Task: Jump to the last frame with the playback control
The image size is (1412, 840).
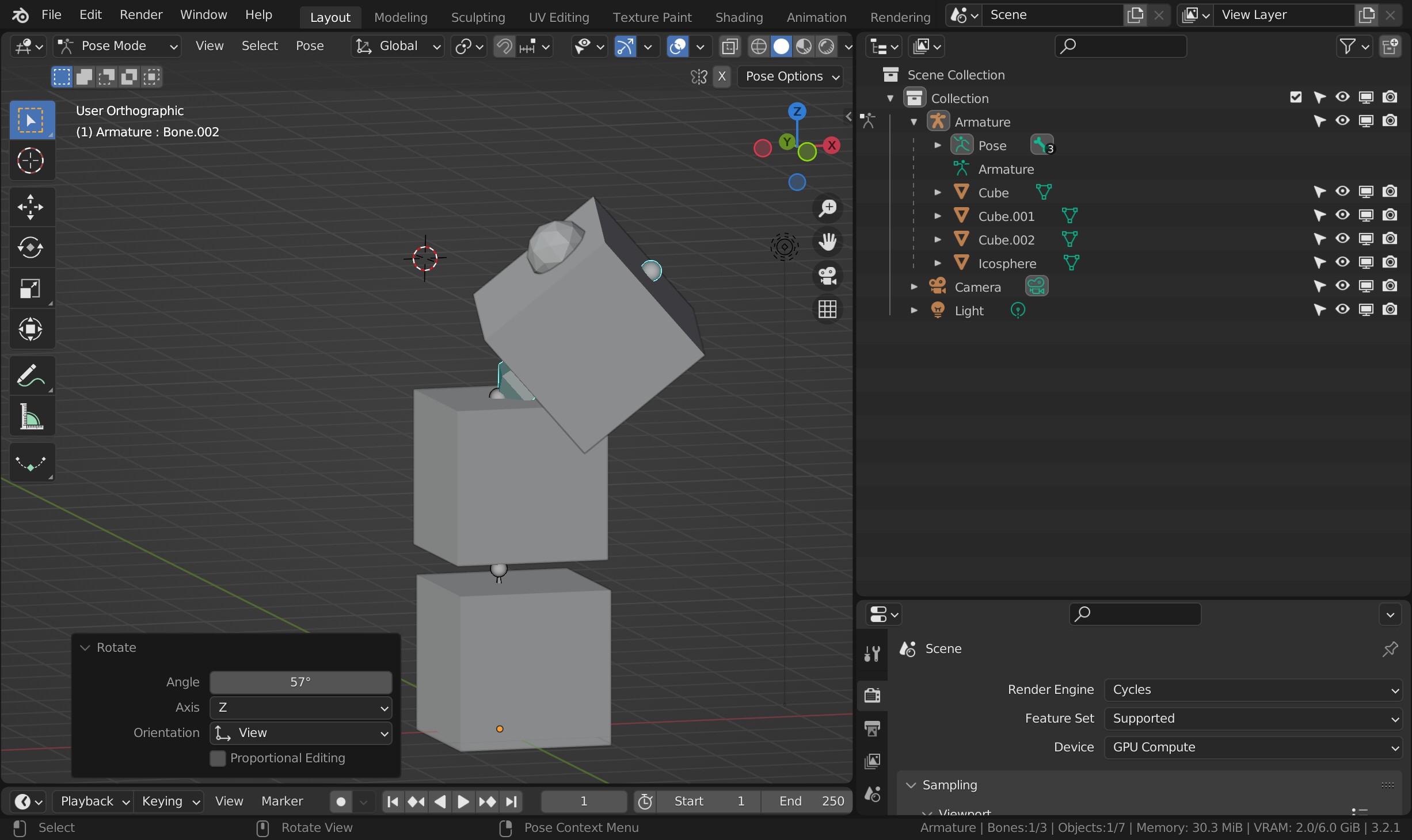Action: [x=511, y=801]
